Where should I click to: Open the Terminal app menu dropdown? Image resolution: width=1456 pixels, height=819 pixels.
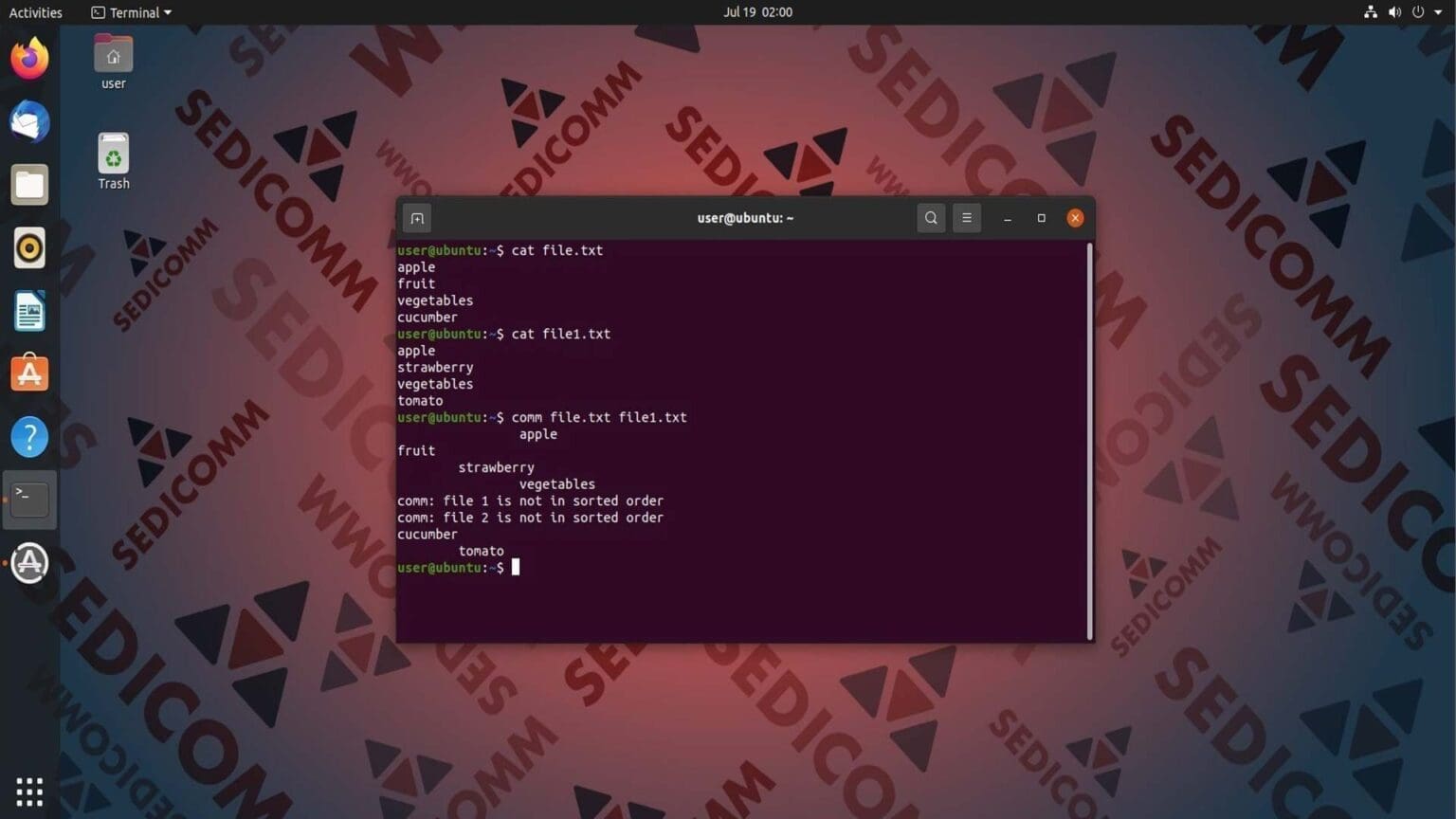(132, 12)
